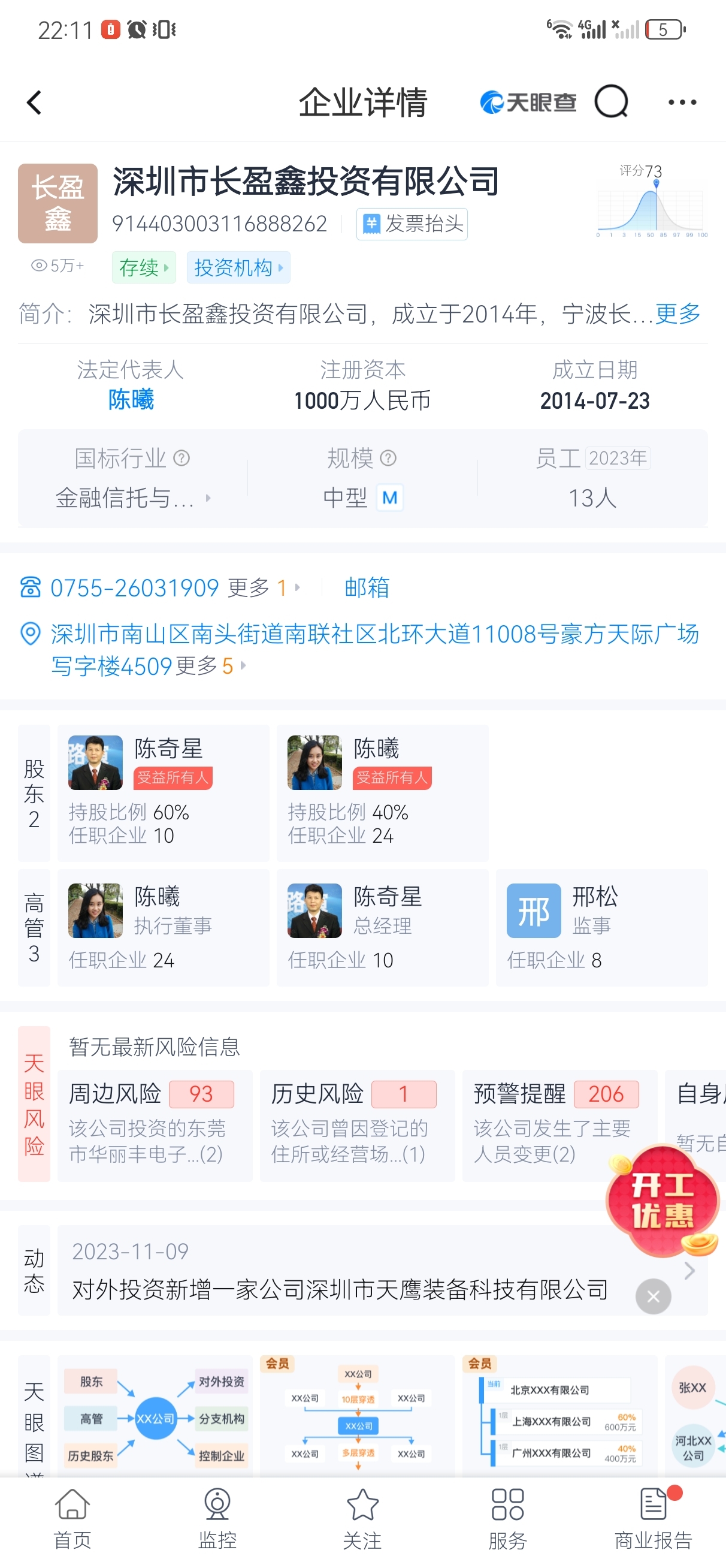Open search with the magnifier icon
This screenshot has width=726, height=1568.
click(610, 102)
